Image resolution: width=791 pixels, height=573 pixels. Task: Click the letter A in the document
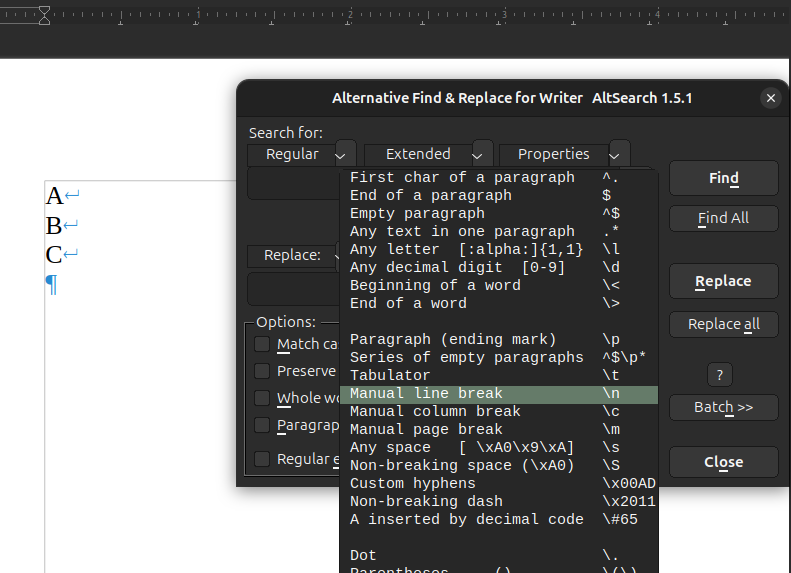(x=54, y=196)
